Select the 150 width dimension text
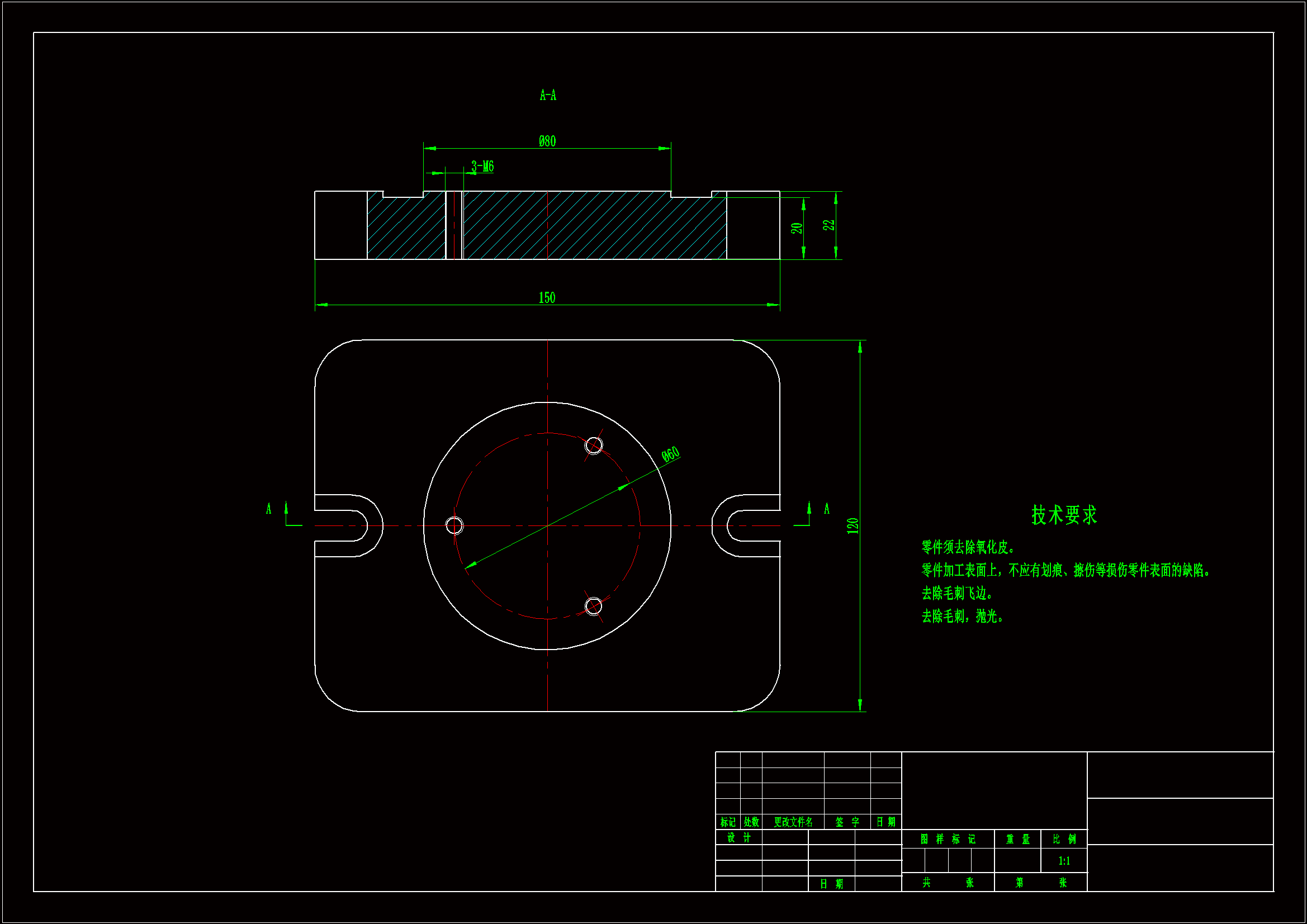This screenshot has width=1307, height=924. 547,298
